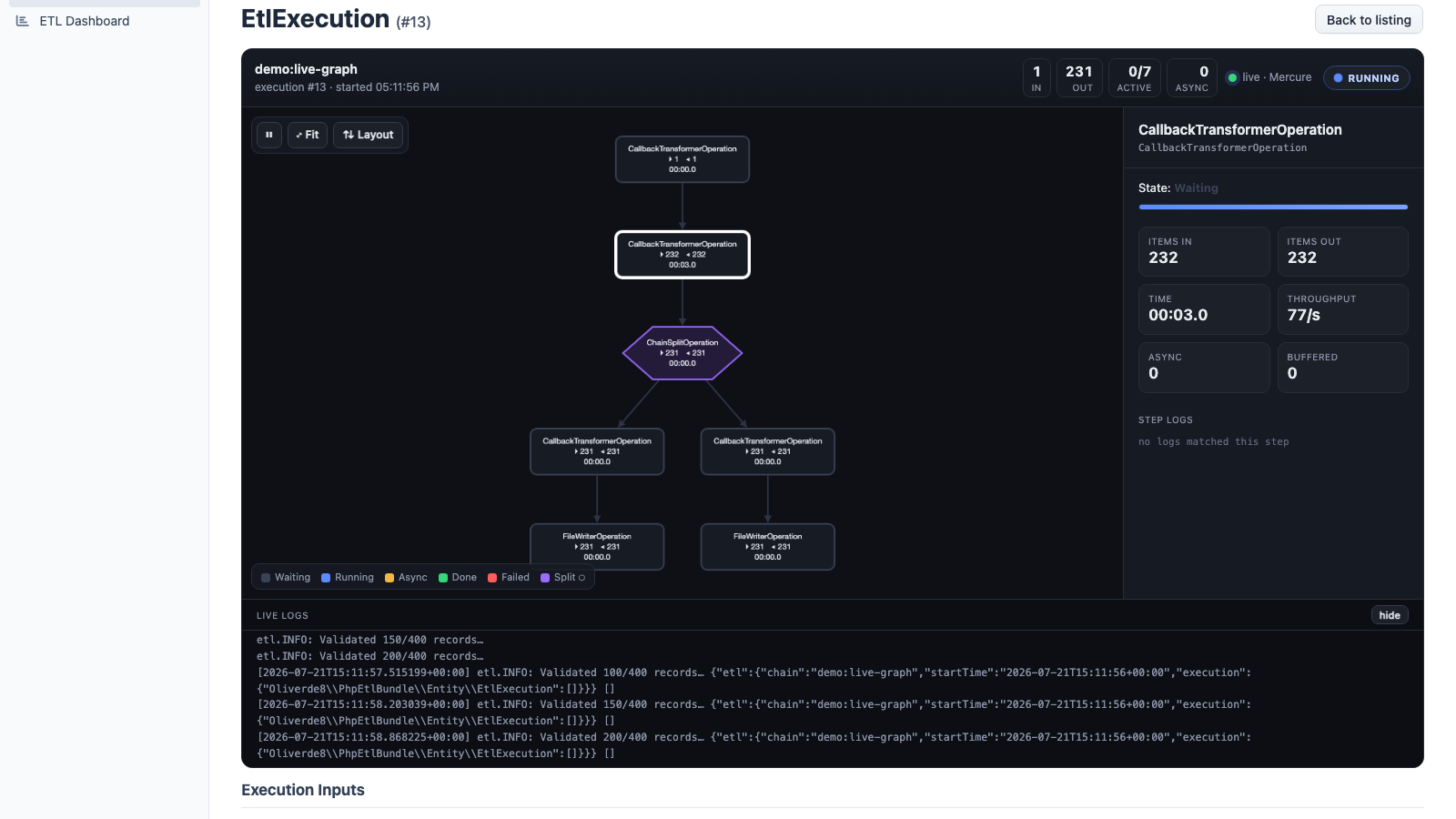Click the state progress bar

click(1273, 207)
